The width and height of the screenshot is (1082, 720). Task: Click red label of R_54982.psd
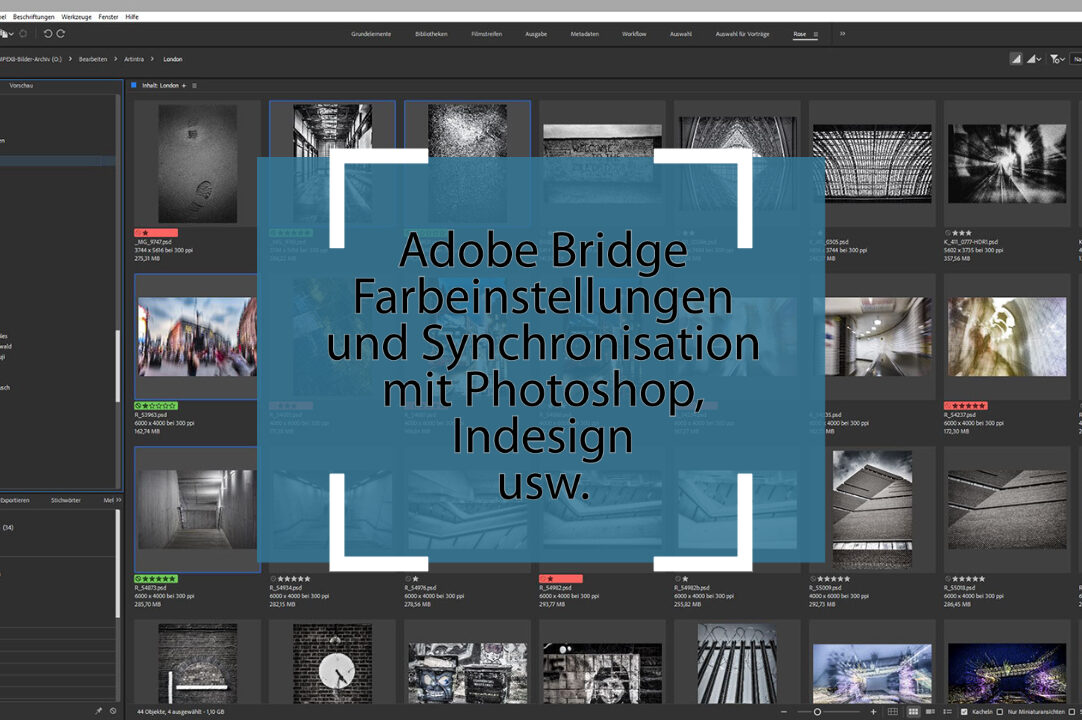coord(561,579)
